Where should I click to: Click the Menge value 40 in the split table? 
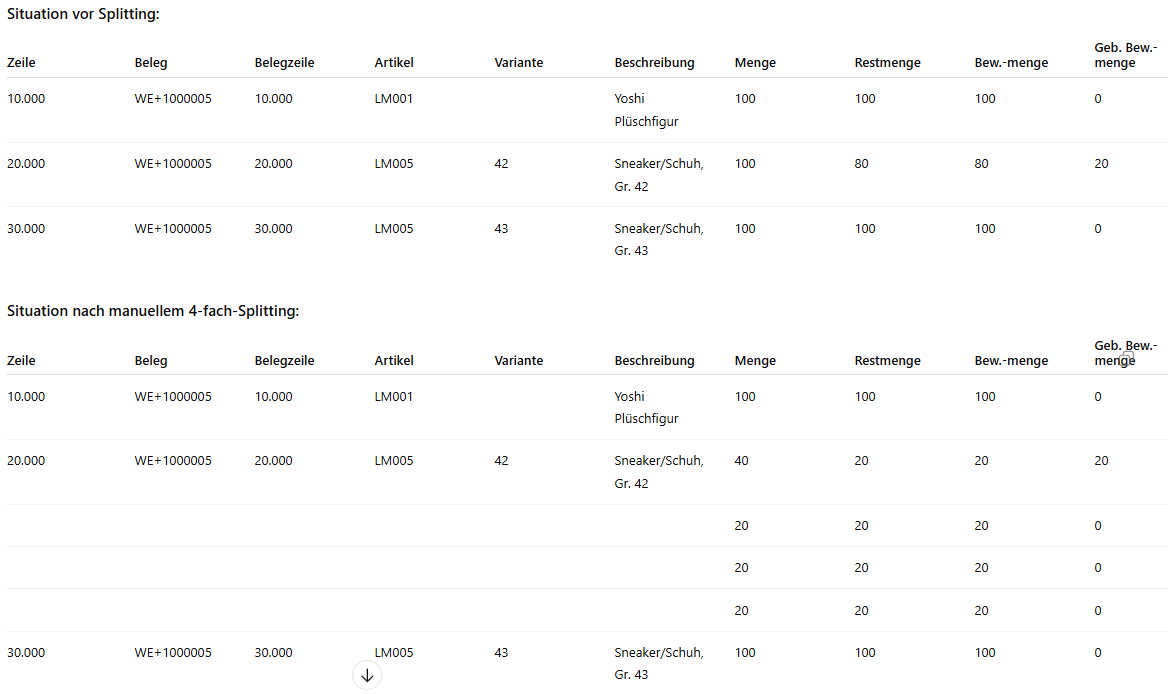741,461
